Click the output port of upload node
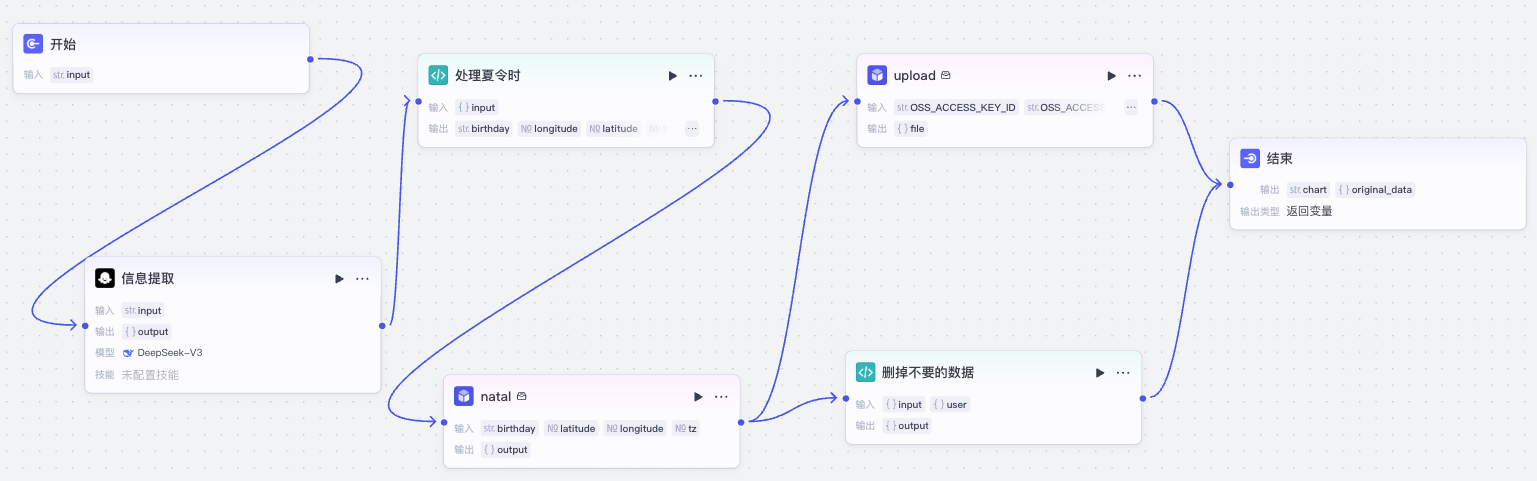The width and height of the screenshot is (1537, 481). (1154, 100)
